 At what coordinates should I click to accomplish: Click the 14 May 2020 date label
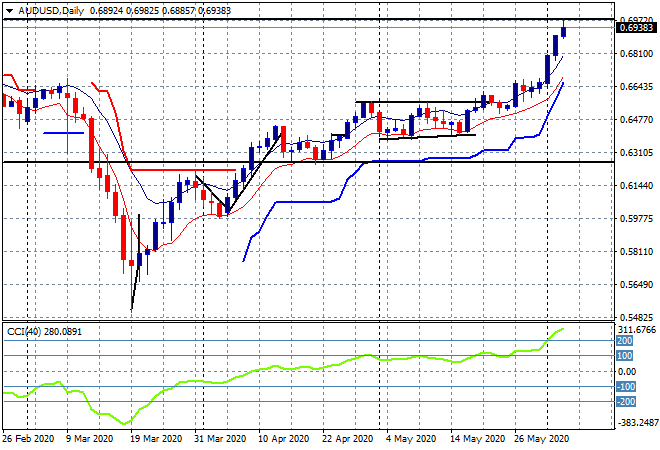pyautogui.click(x=477, y=439)
